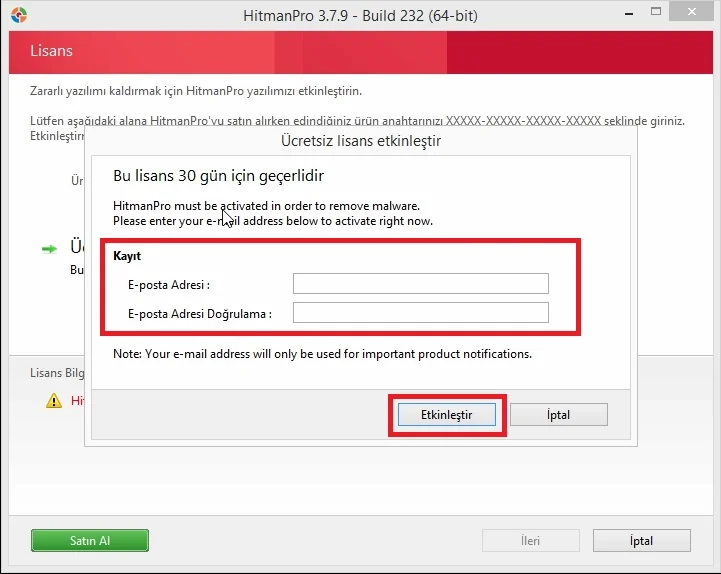
Task: Click the green arrow beside free license option
Action: point(49,249)
